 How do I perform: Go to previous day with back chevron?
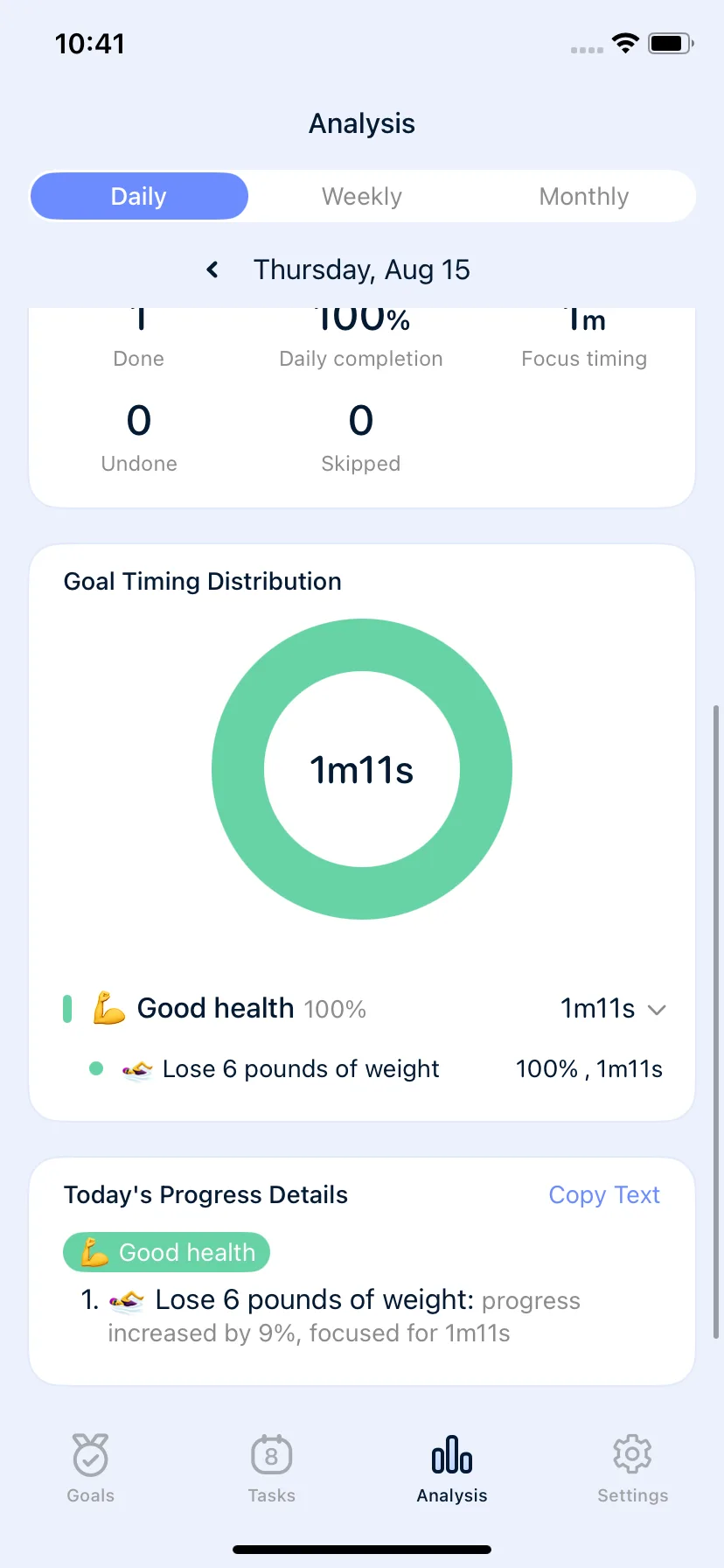point(212,269)
